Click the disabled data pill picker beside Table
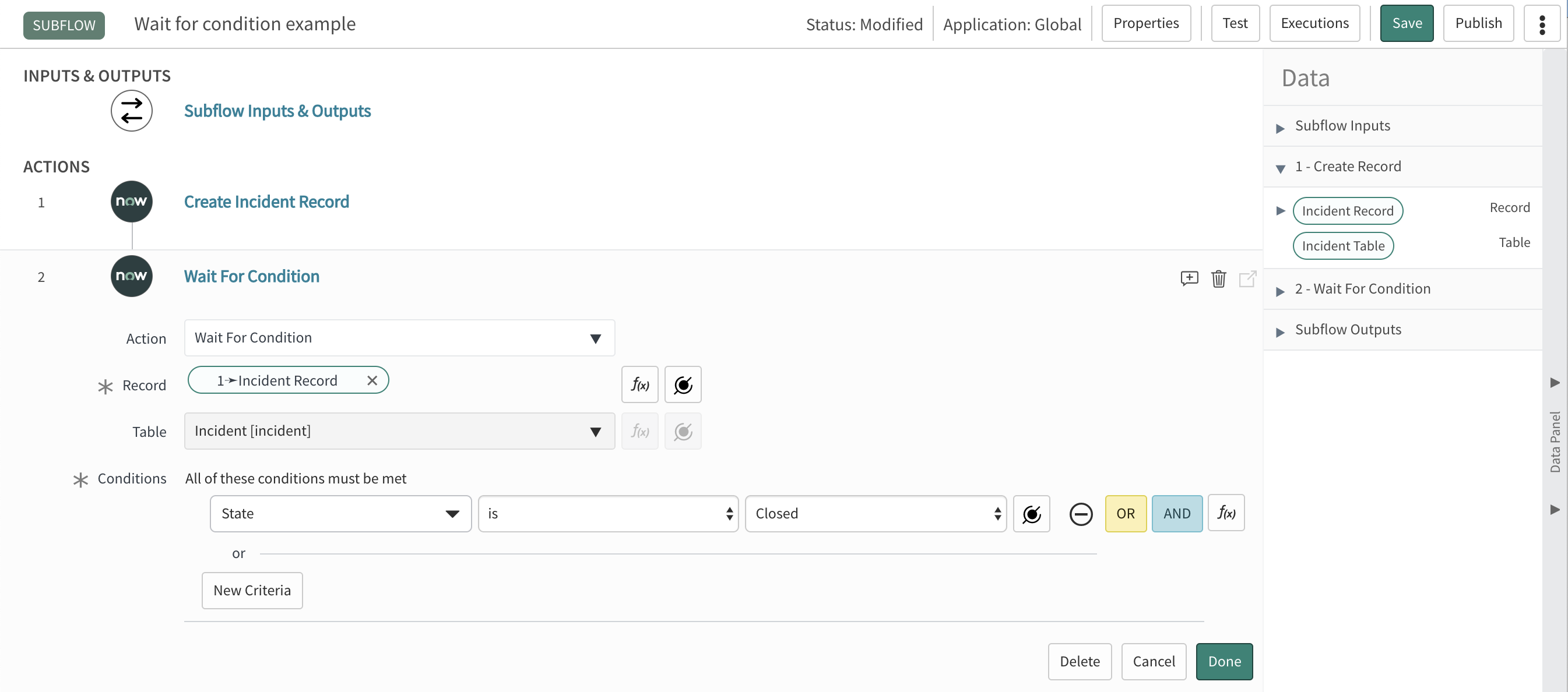1568x692 pixels. pos(683,431)
